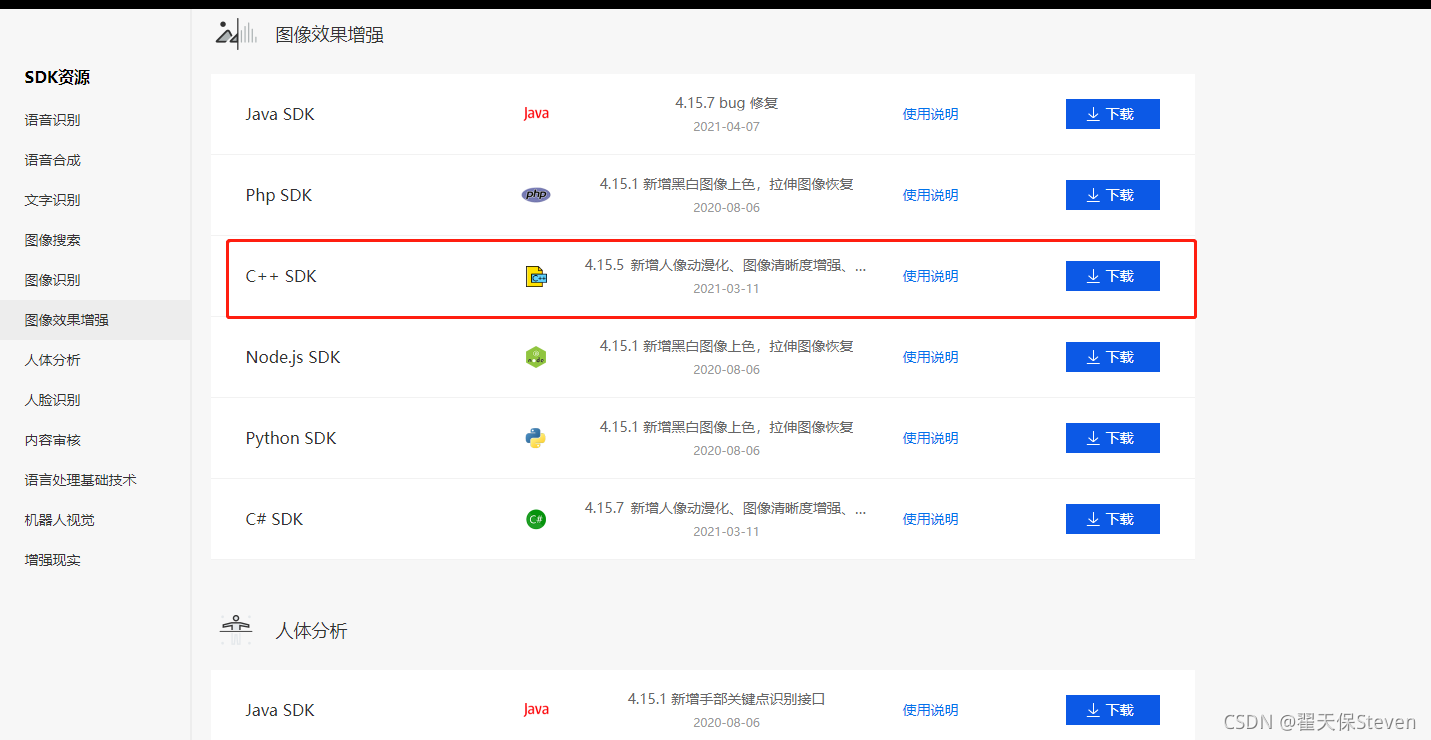
Task: Click the 4.15.5 新增人像动漫化 description
Action: [x=726, y=266]
